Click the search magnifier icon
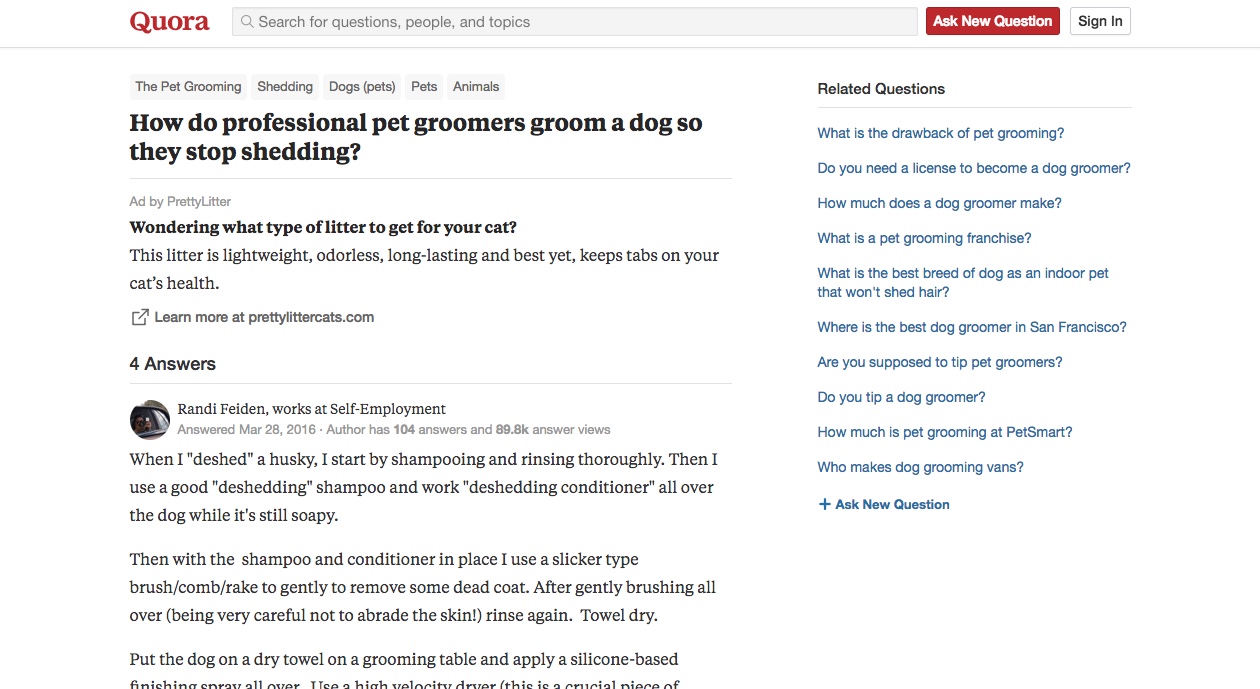 click(x=246, y=21)
